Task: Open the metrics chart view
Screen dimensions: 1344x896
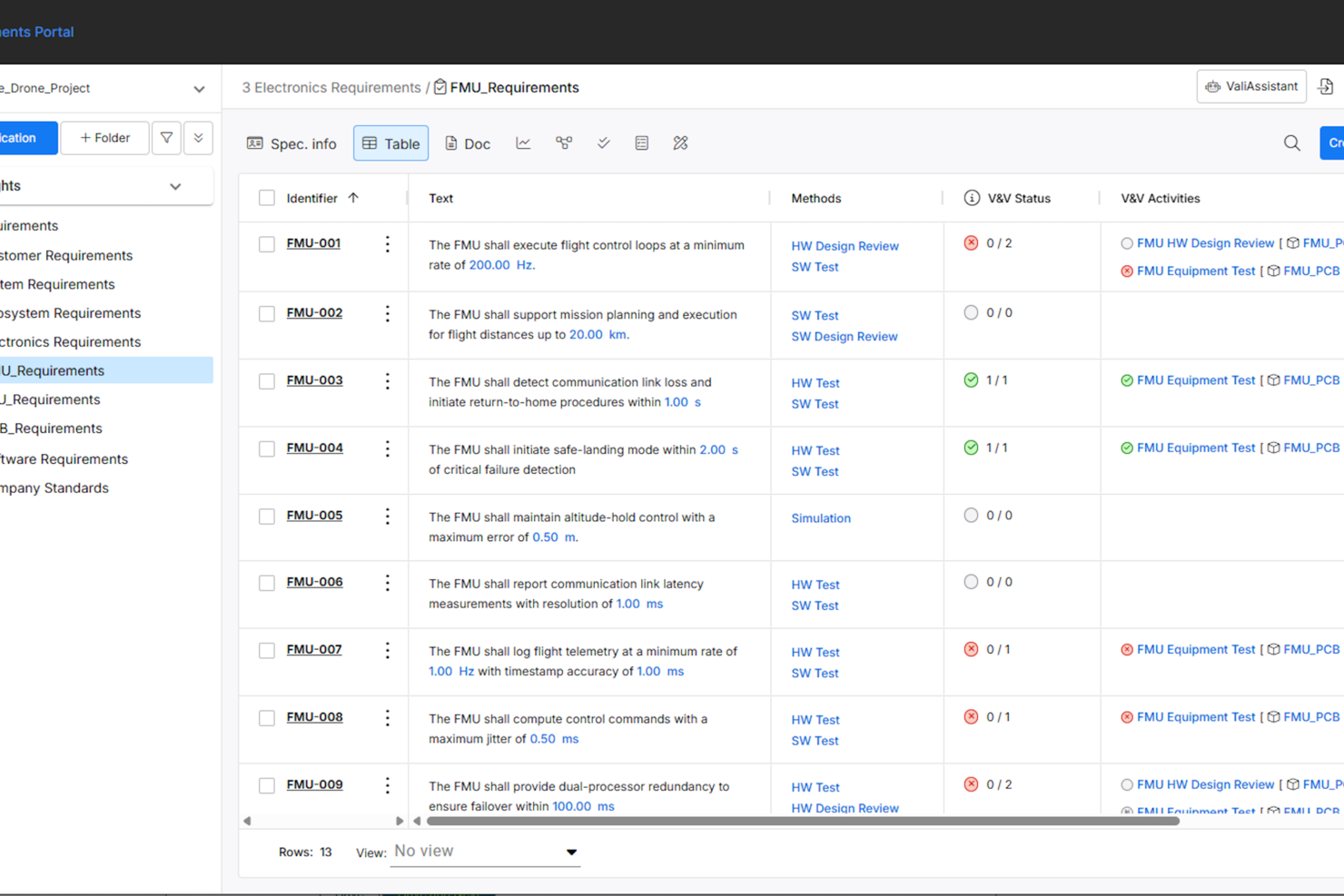Action: pyautogui.click(x=523, y=143)
